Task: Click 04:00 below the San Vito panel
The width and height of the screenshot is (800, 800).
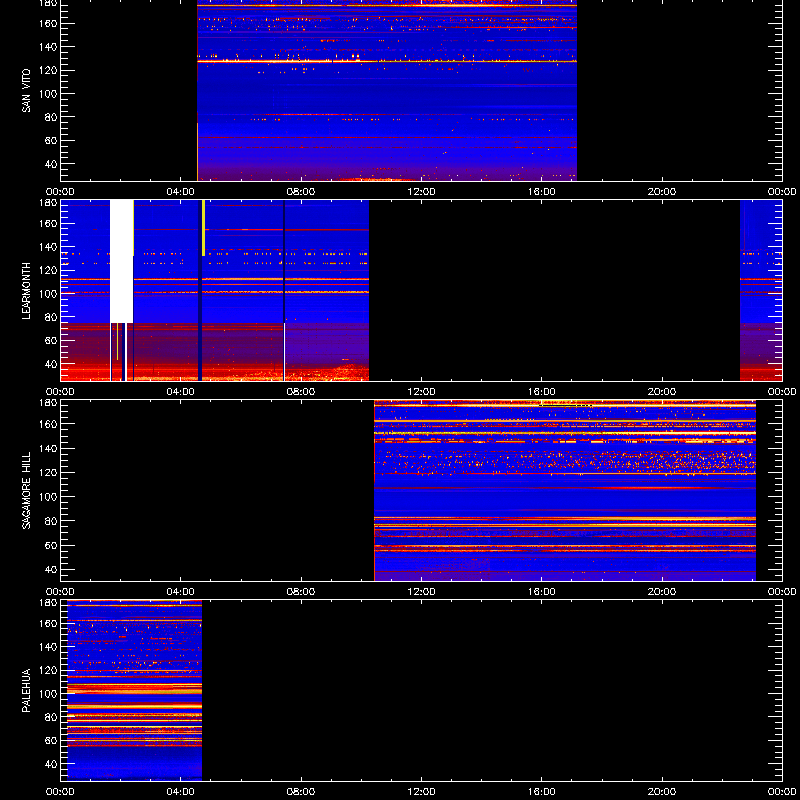Action: click(x=181, y=192)
